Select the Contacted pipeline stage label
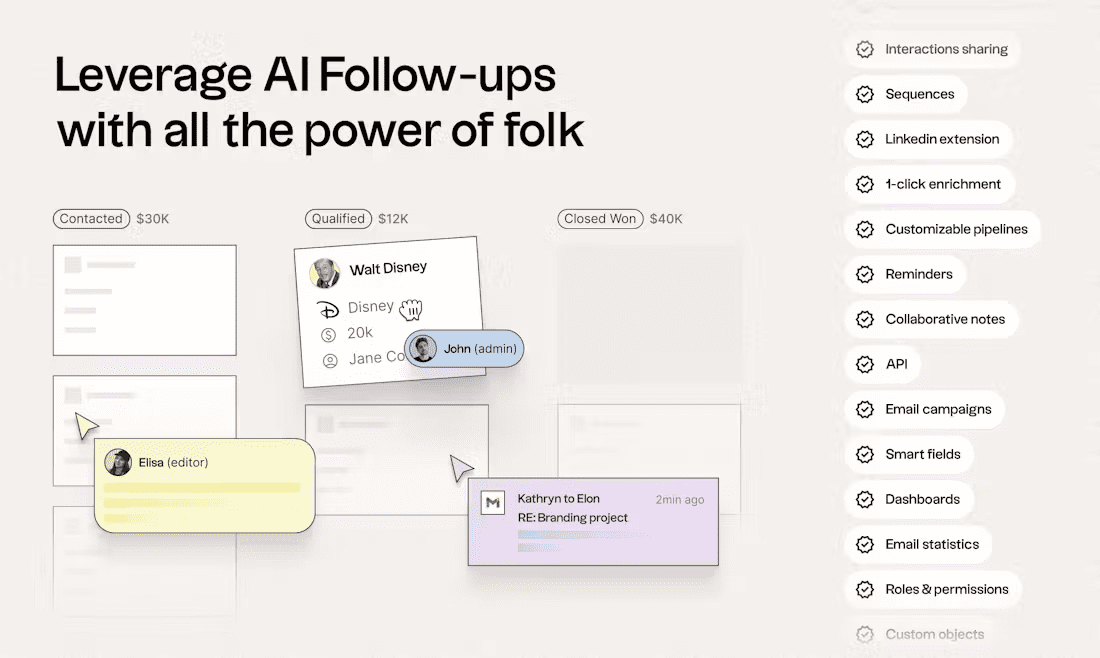The width and height of the screenshot is (1100, 658). tap(92, 219)
